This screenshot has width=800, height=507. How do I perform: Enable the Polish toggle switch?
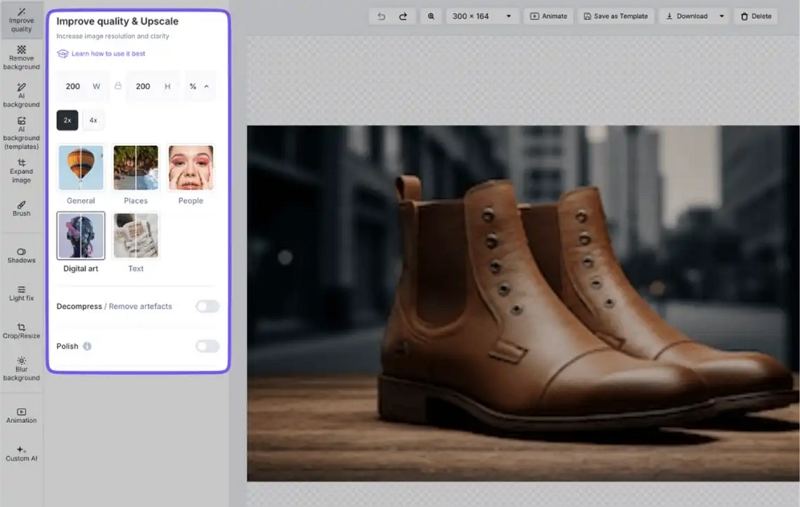point(207,346)
